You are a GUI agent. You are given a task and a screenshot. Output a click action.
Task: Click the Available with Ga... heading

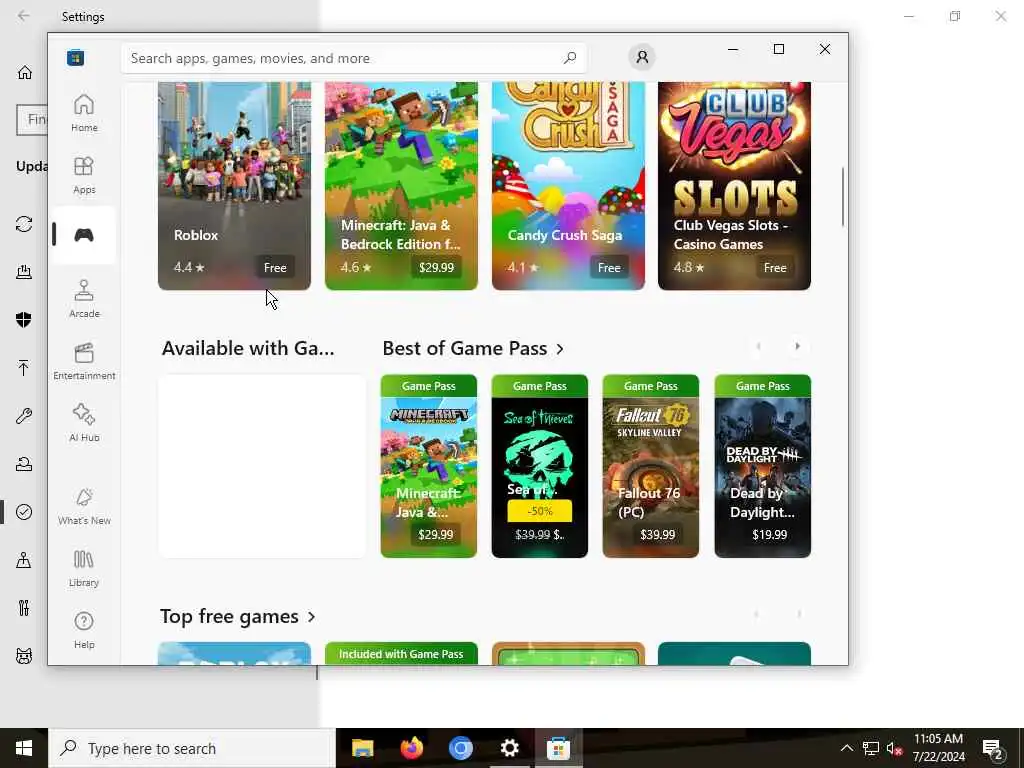pos(248,349)
